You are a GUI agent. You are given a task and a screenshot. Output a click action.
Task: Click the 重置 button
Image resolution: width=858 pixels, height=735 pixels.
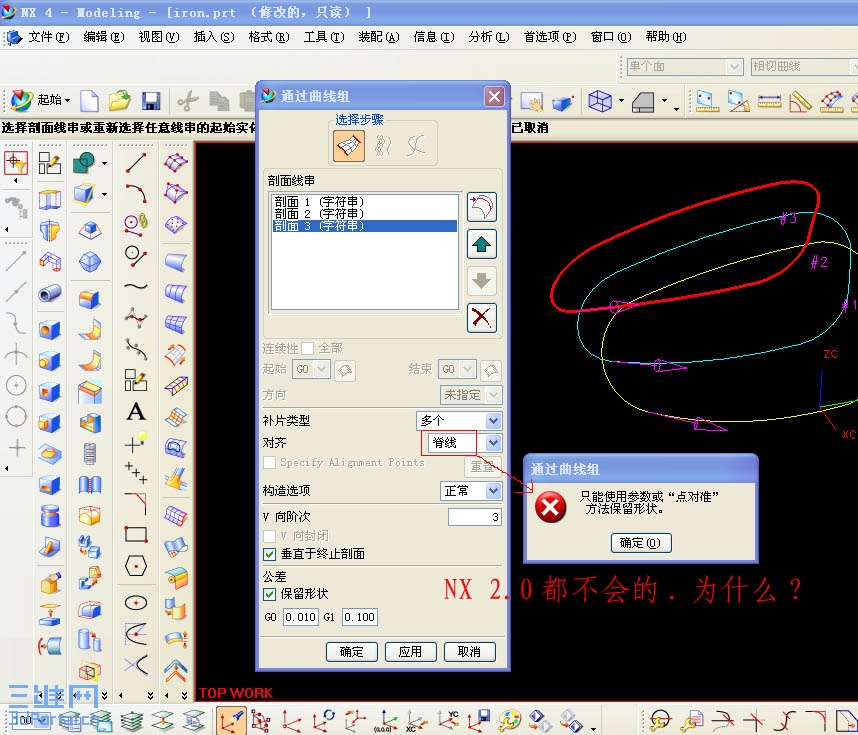tap(483, 467)
